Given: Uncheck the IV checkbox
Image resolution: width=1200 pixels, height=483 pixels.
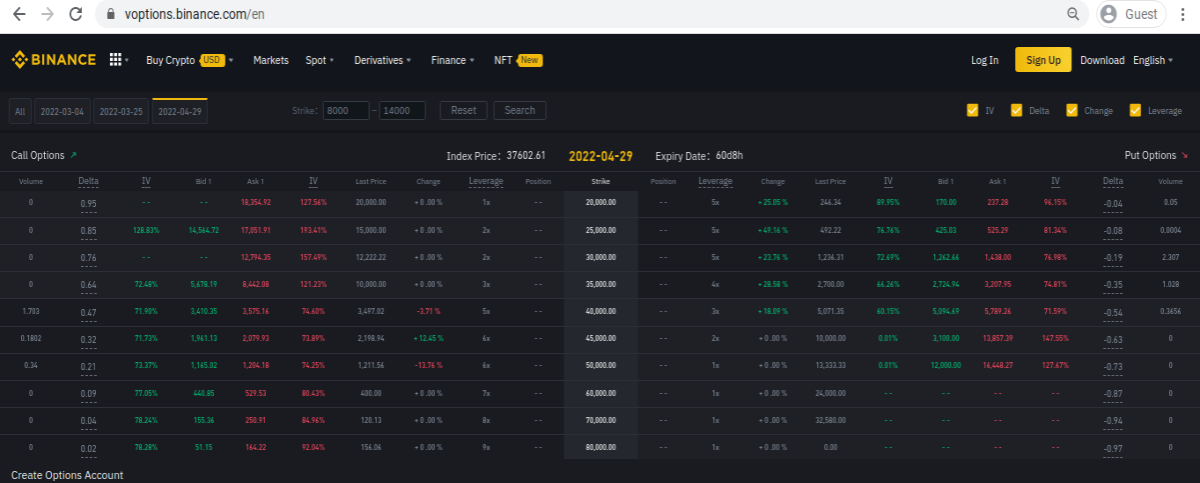Looking at the screenshot, I should click(973, 110).
